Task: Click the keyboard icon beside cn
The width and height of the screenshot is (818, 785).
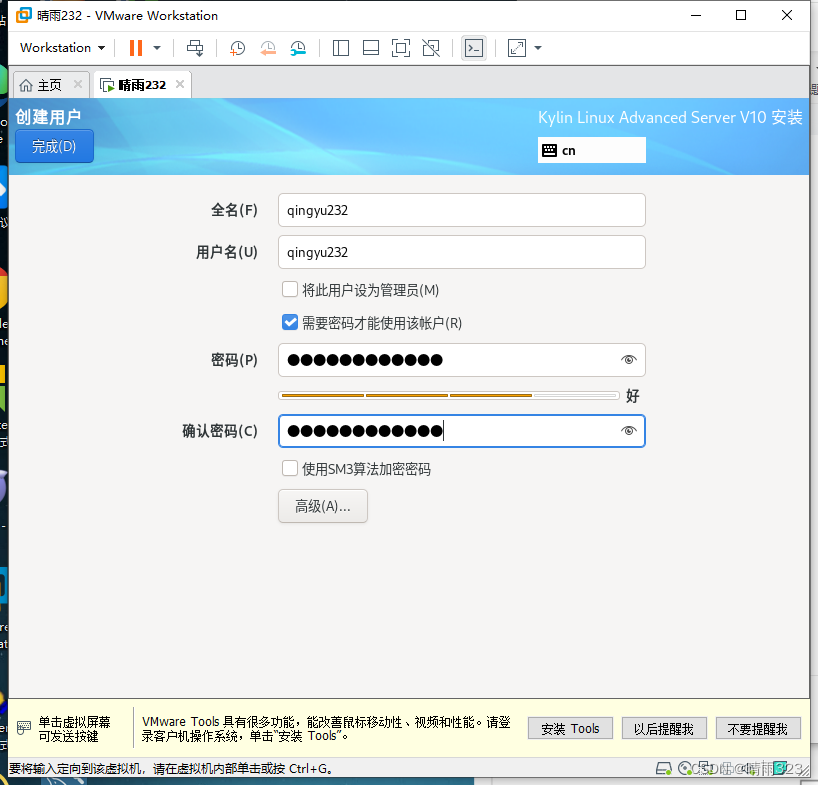Action: (x=549, y=150)
